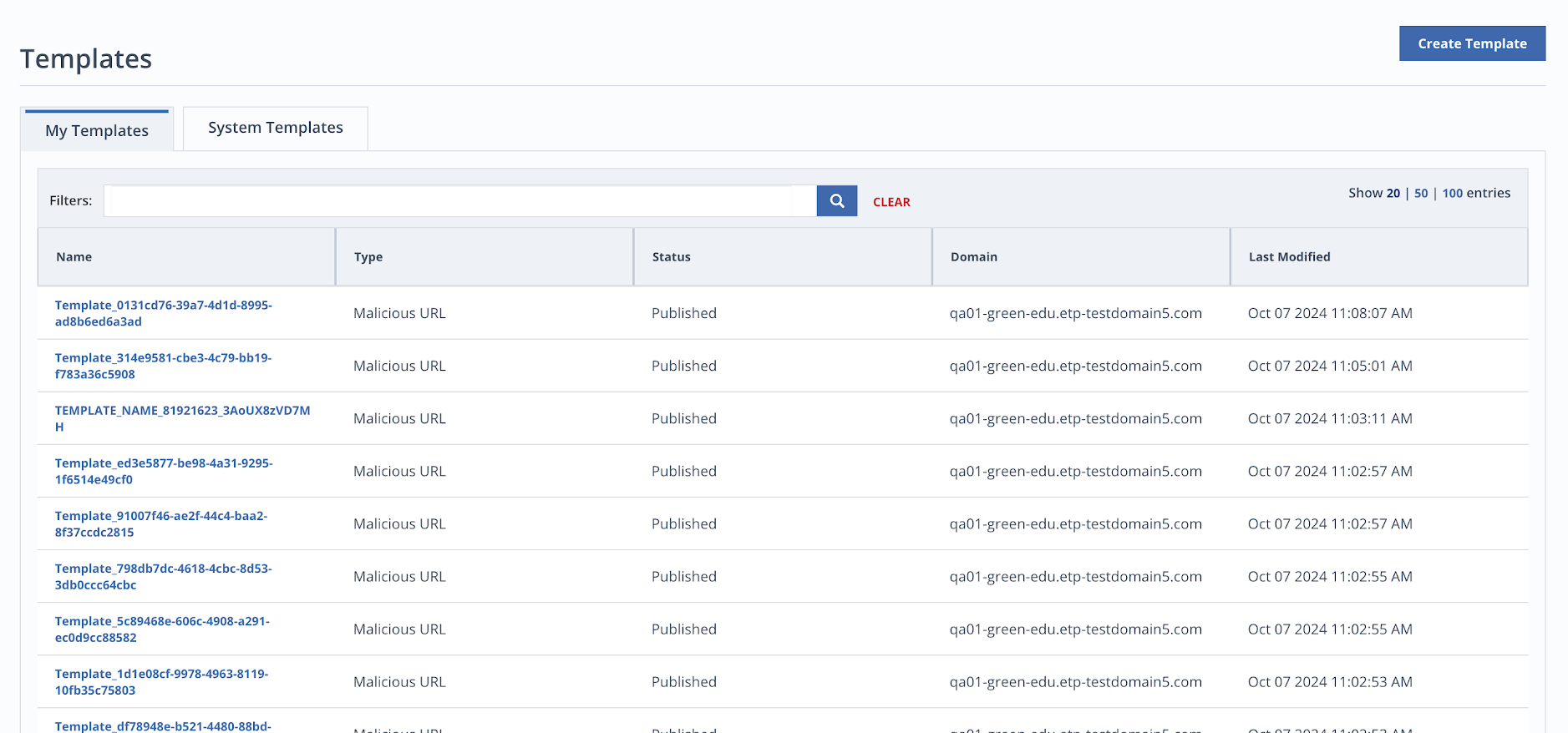Sort by the Status column header
This screenshot has height=733, width=1568.
(783, 257)
